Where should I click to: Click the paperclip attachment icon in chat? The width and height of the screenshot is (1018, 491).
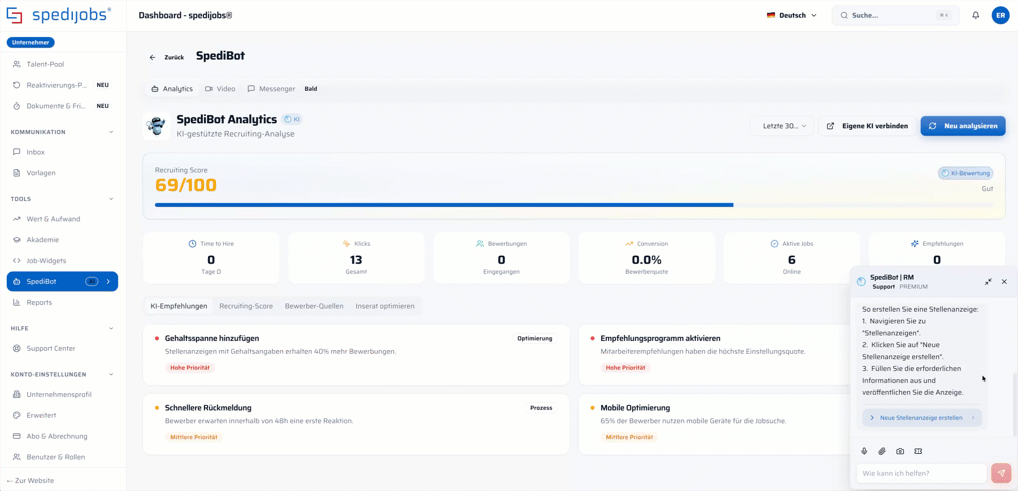click(x=882, y=451)
